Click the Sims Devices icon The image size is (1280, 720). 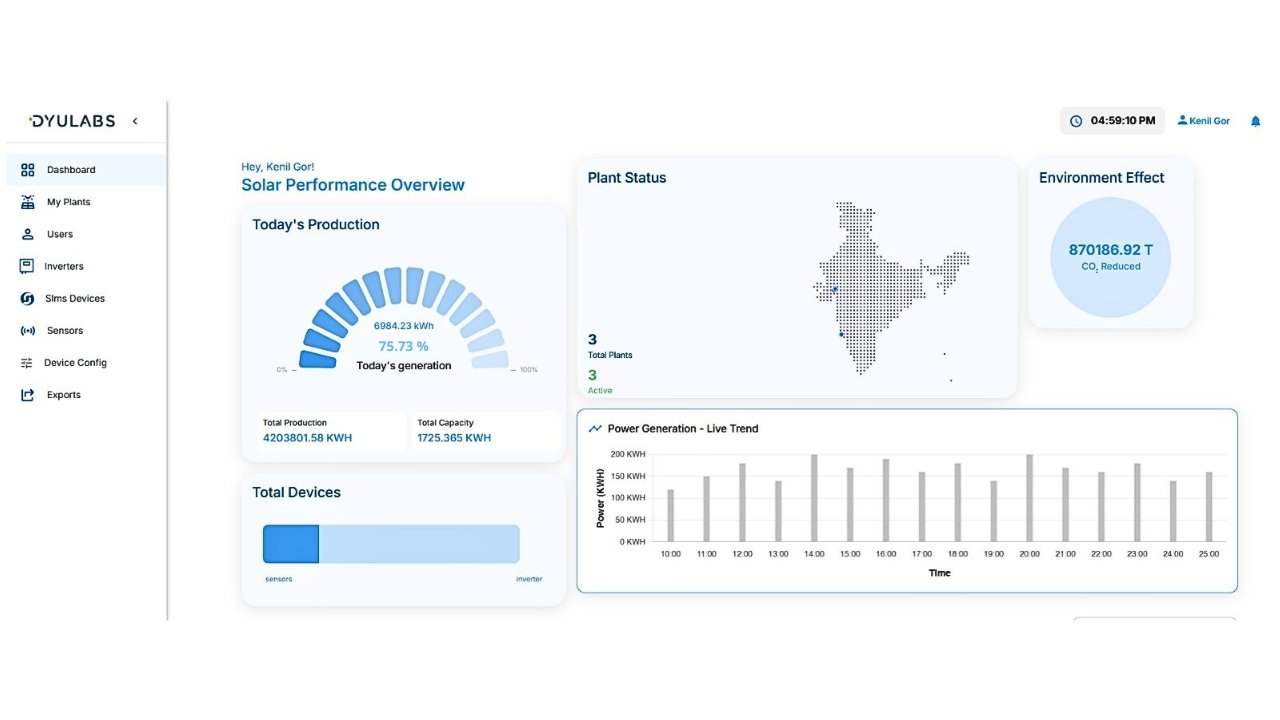28,298
